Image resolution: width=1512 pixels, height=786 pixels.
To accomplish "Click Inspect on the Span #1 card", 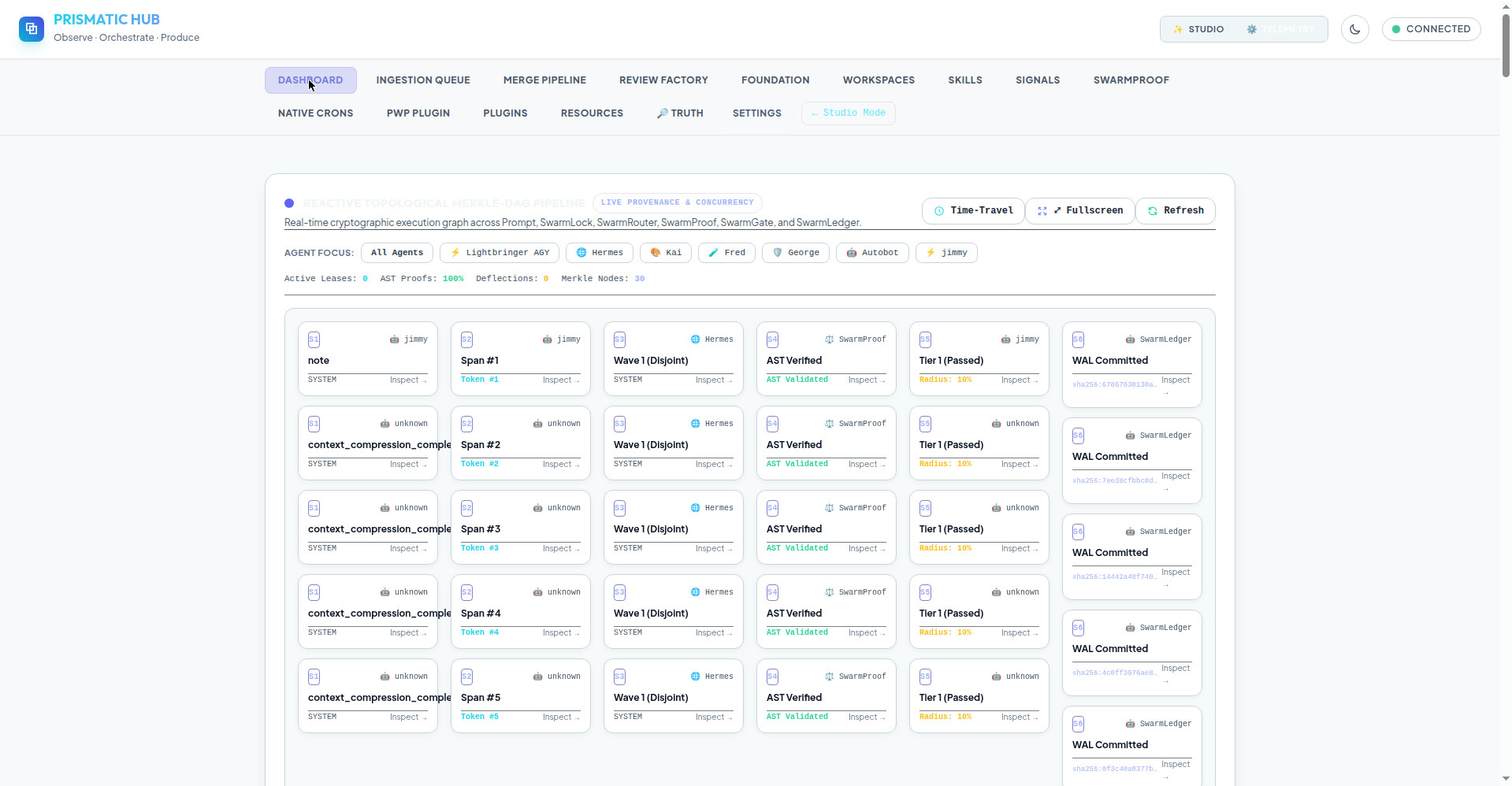I will [x=561, y=380].
